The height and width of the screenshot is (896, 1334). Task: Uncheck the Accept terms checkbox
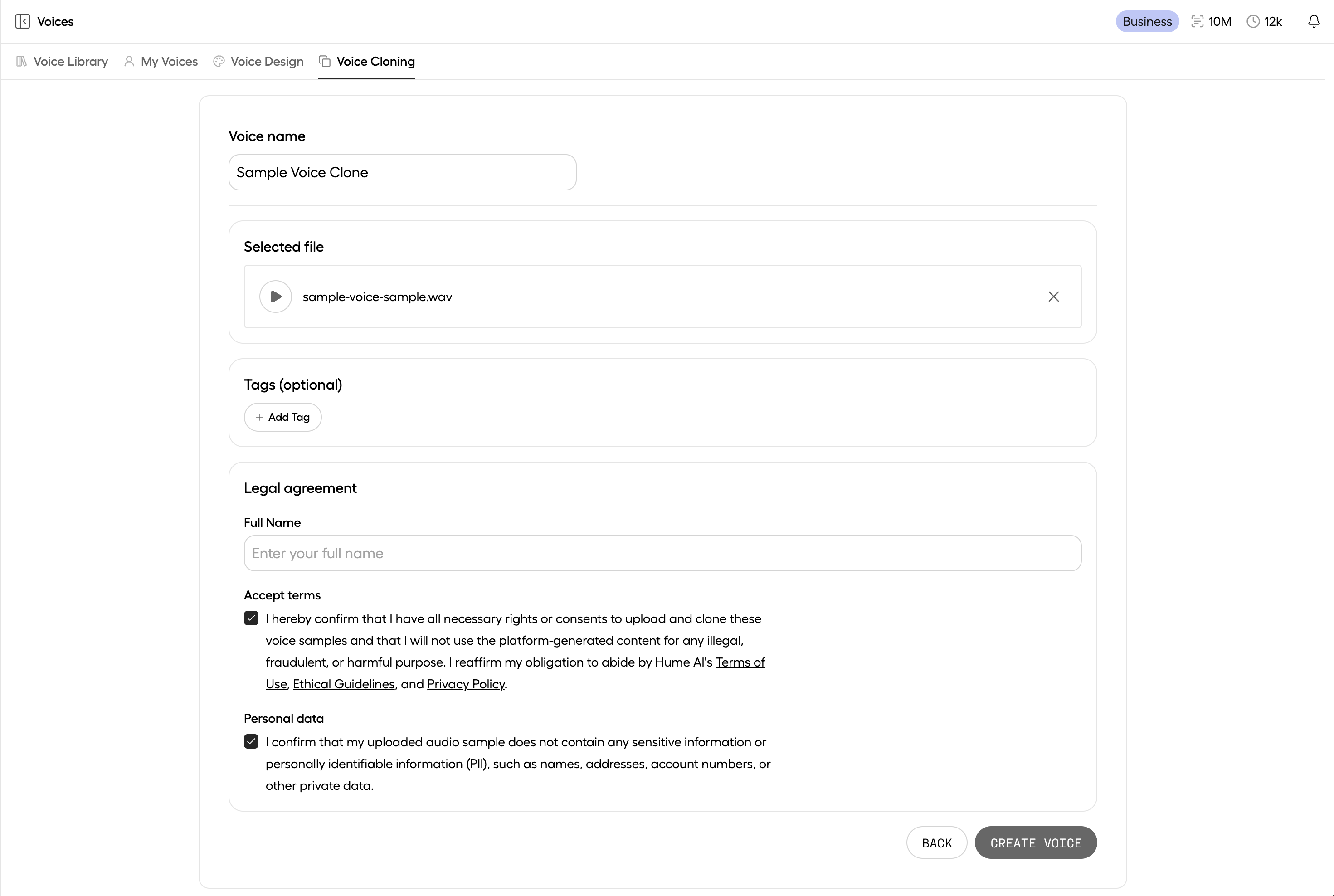pos(251,618)
